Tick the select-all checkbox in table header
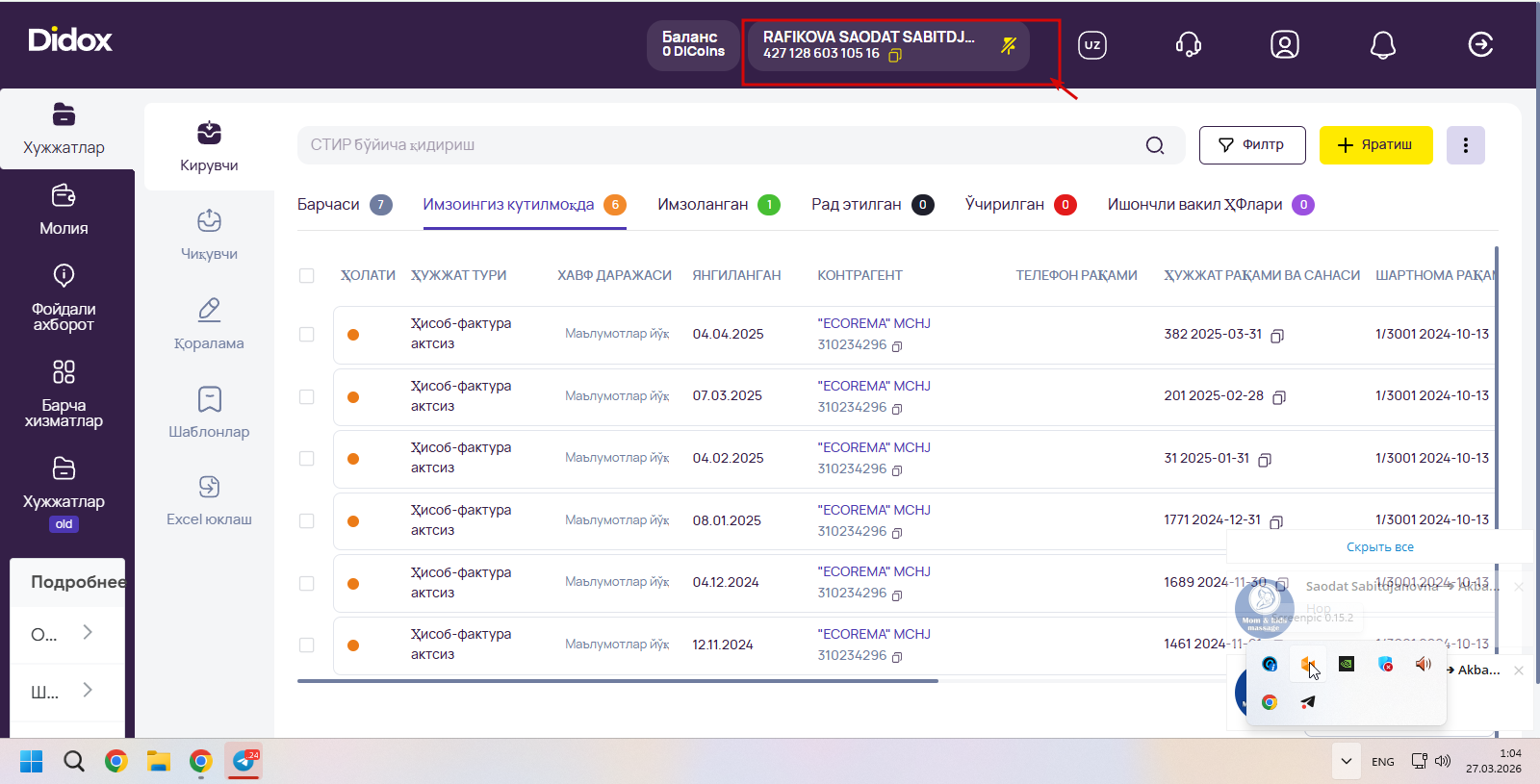Image resolution: width=1540 pixels, height=784 pixels. 307,276
